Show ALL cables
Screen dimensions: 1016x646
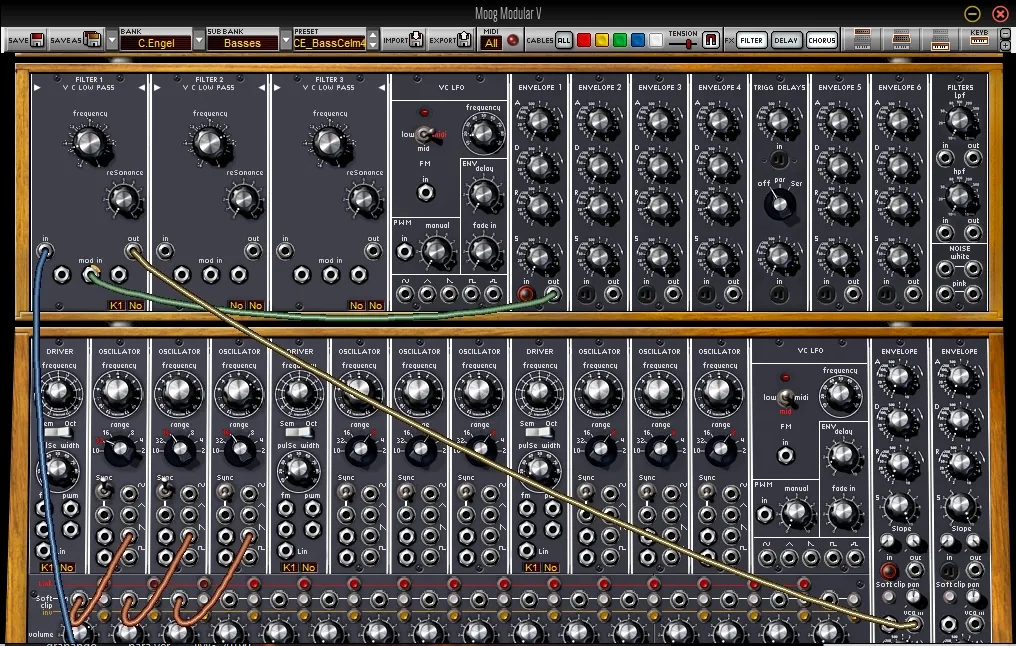coord(564,40)
